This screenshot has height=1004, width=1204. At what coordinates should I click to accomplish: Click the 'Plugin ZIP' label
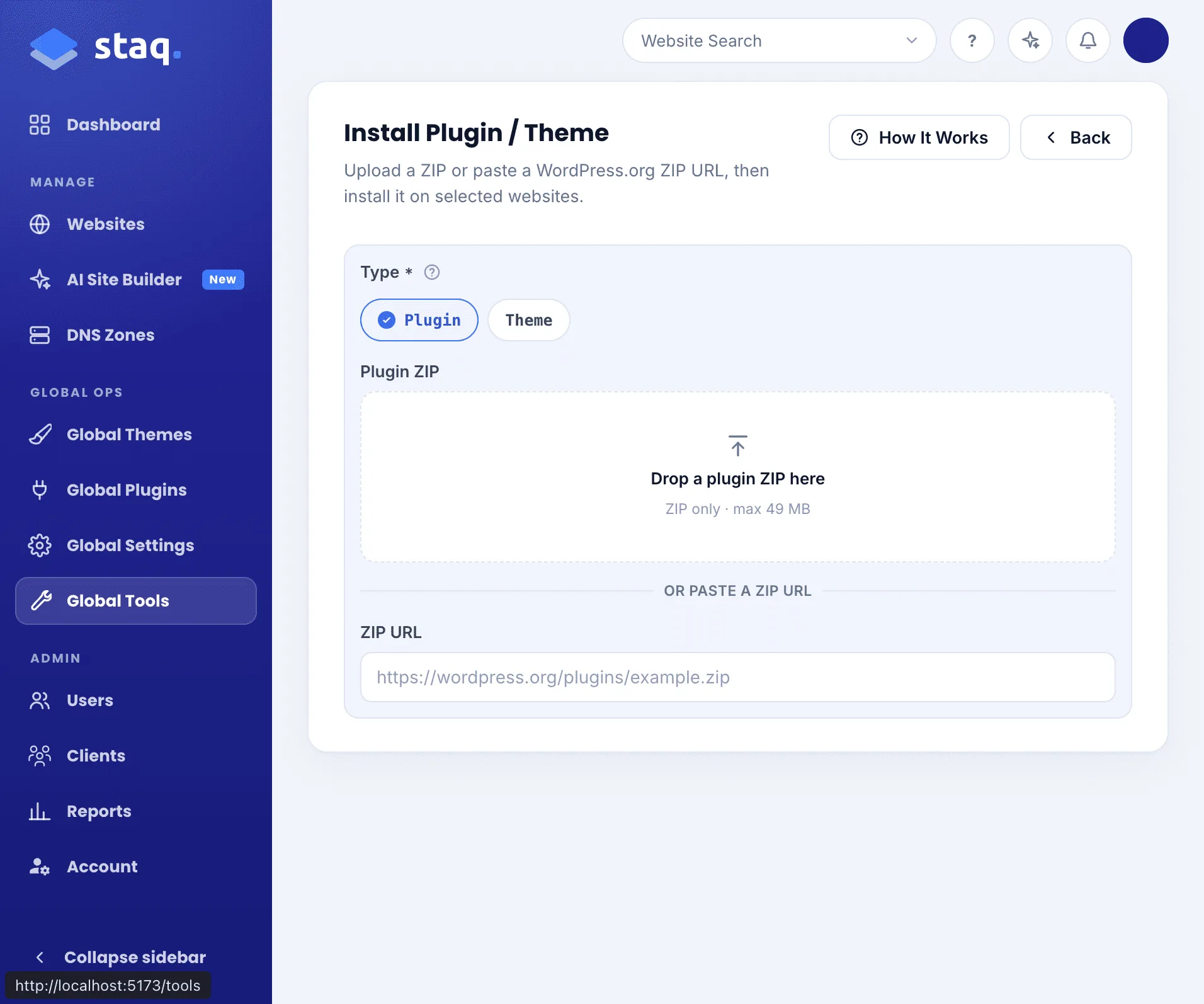point(400,372)
